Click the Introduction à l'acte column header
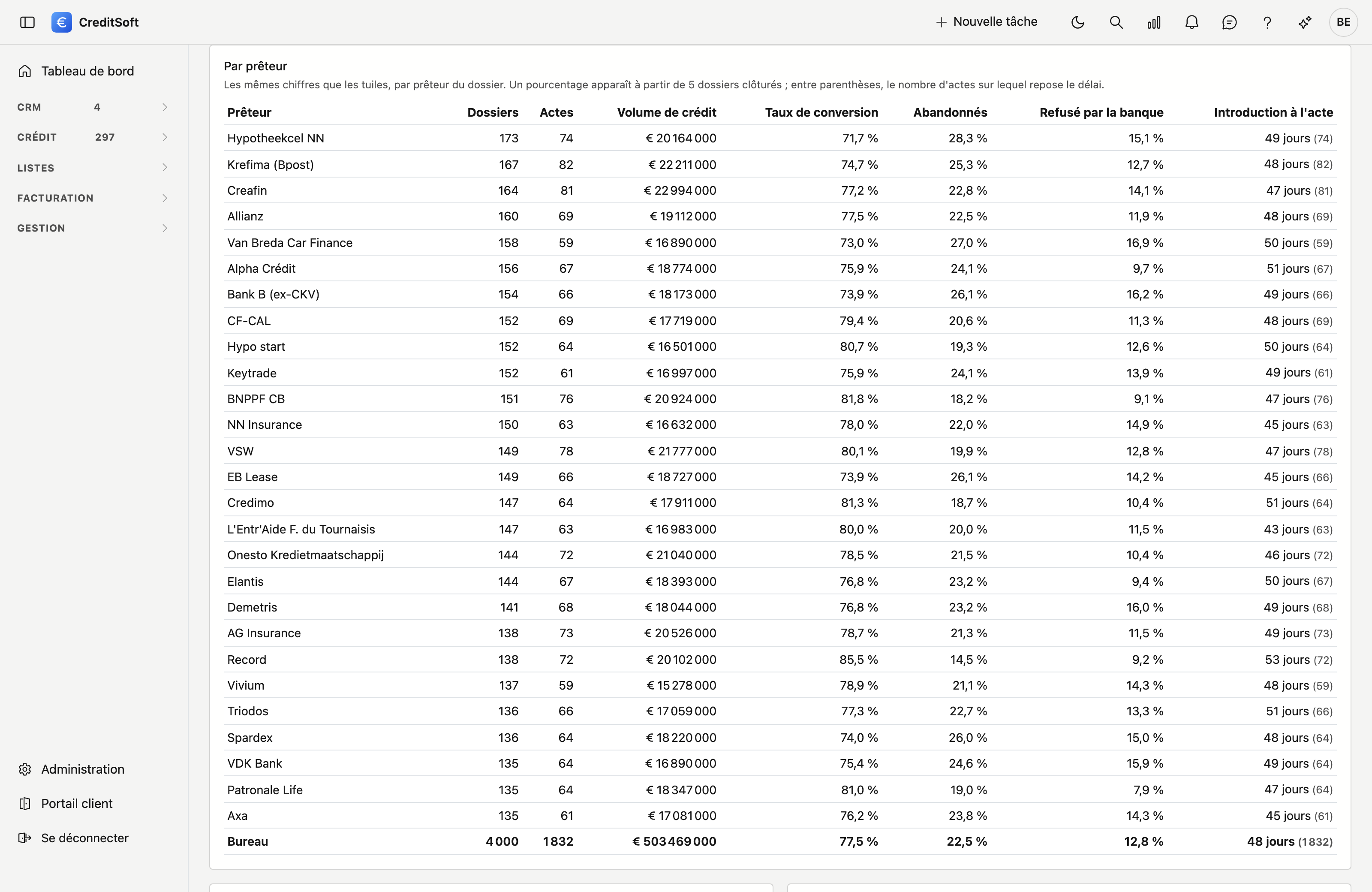This screenshot has height=892, width=1372. point(1273,112)
